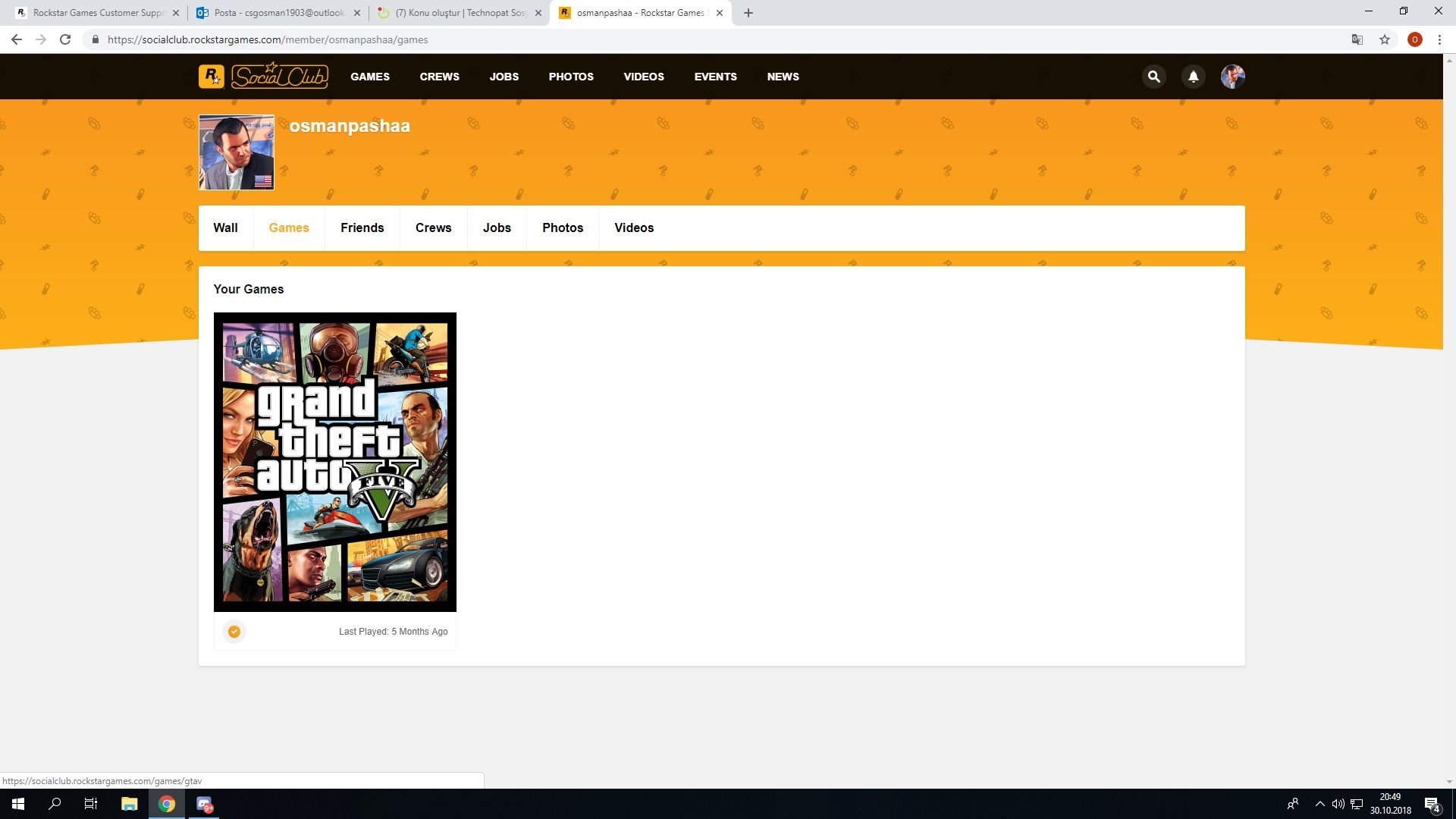
Task: Reload the page with the refresh icon
Action: coord(65,39)
